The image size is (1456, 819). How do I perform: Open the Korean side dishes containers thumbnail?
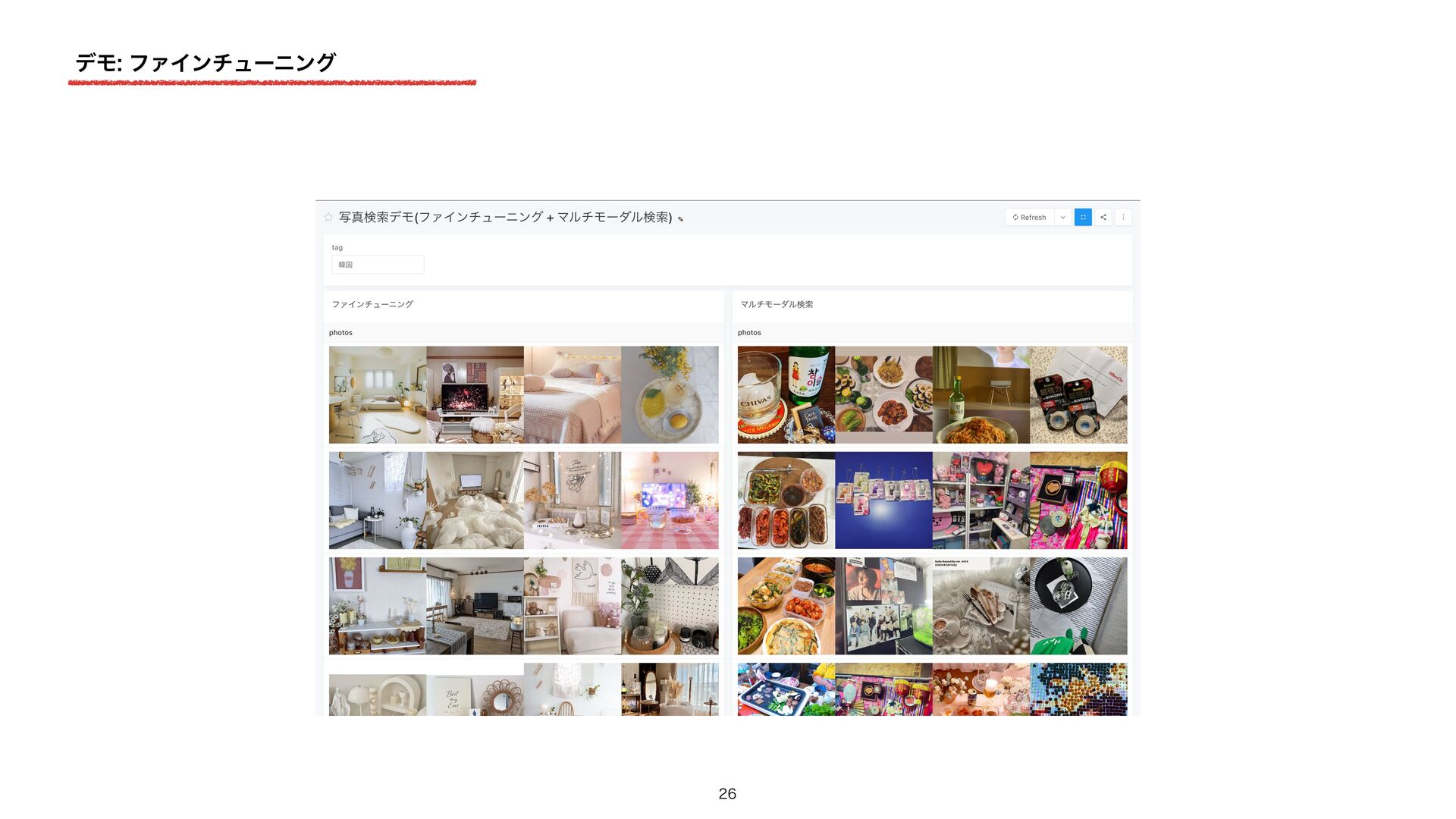[786, 500]
